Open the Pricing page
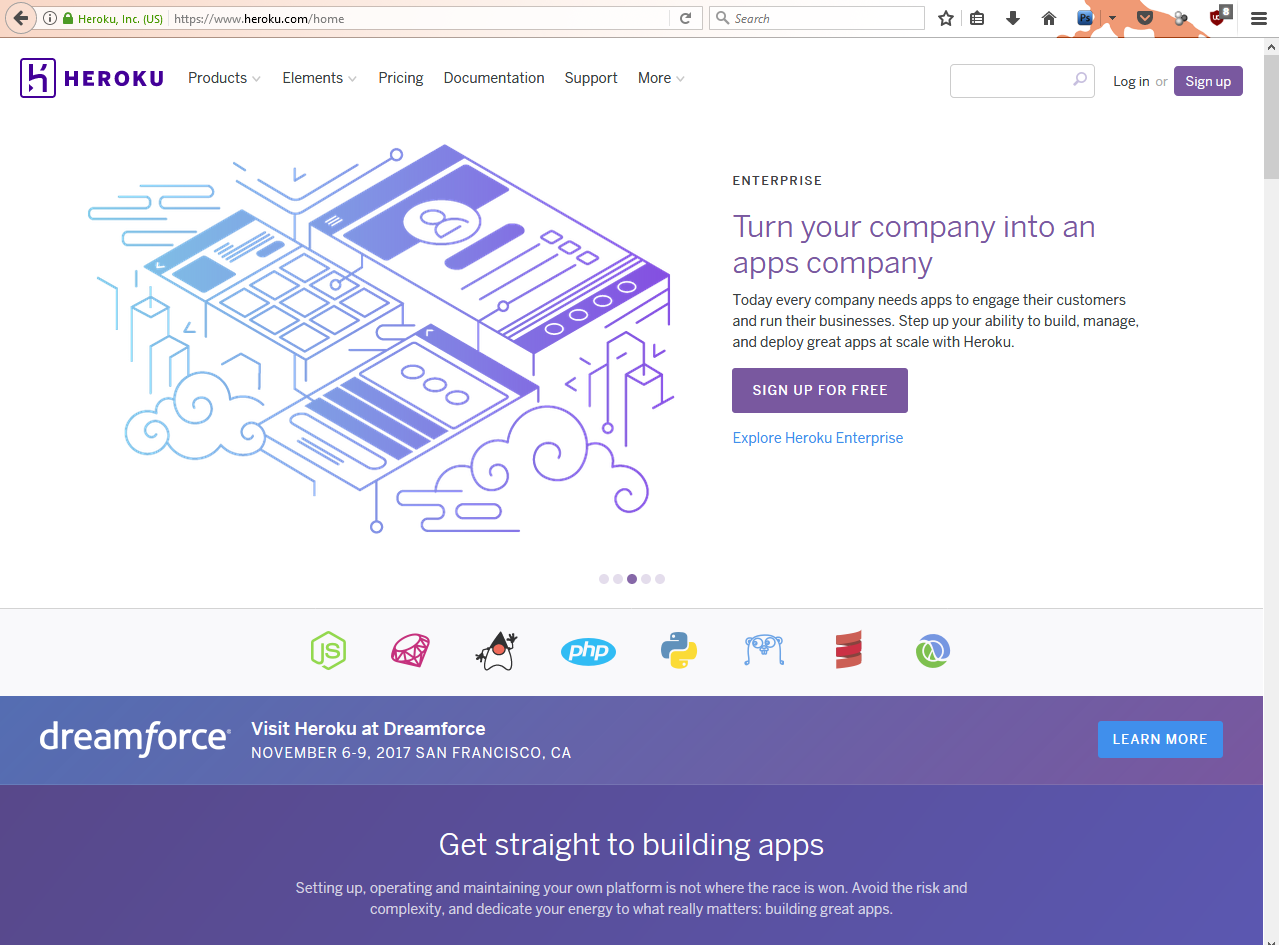This screenshot has height=945, width=1279. click(x=401, y=78)
